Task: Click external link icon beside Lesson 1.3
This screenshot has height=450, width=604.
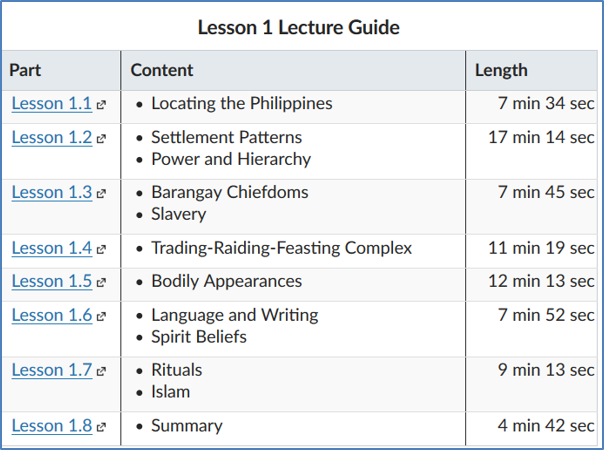Action: (102, 193)
